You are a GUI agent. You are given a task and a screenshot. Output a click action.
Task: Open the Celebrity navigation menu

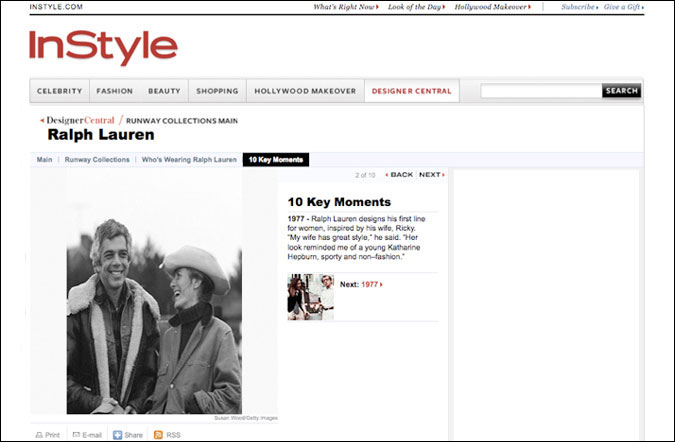59,91
